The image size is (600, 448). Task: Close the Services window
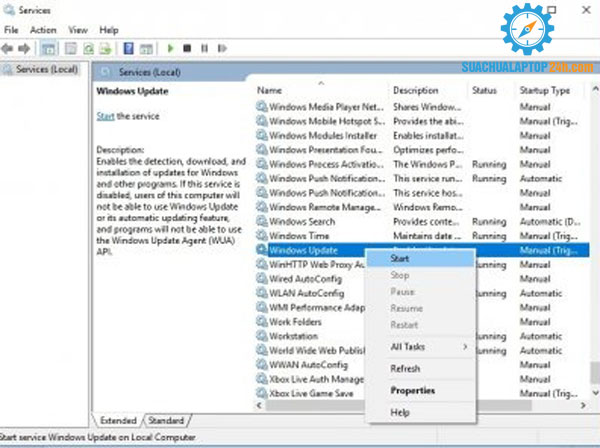(x=586, y=10)
